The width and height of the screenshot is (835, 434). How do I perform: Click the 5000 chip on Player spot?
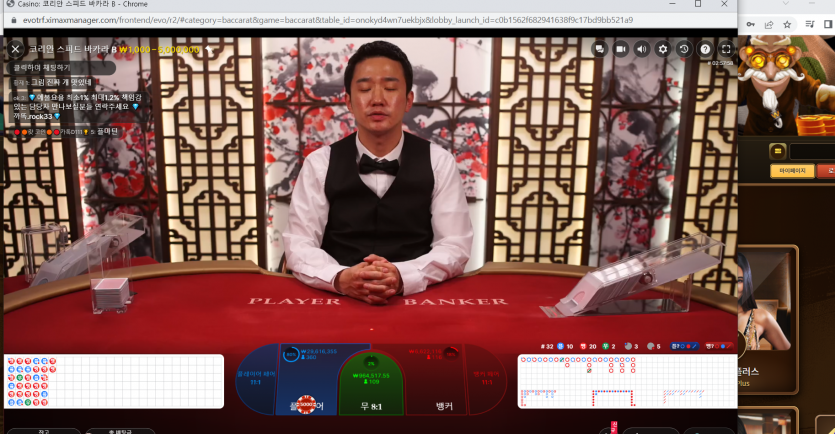click(x=306, y=404)
